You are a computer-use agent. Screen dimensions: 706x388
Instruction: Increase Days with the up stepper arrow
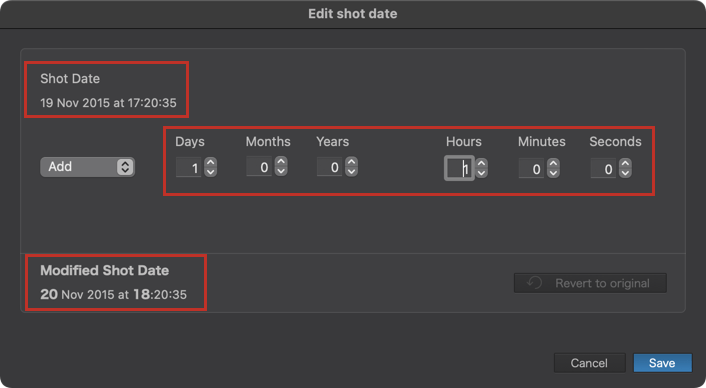(210, 162)
